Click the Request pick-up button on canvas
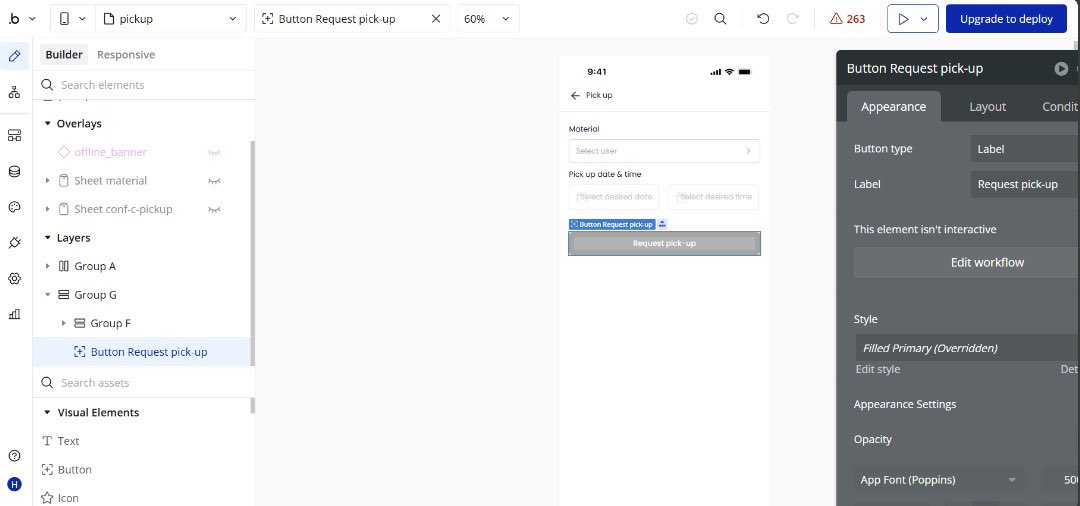The width and height of the screenshot is (1080, 506). tap(665, 243)
